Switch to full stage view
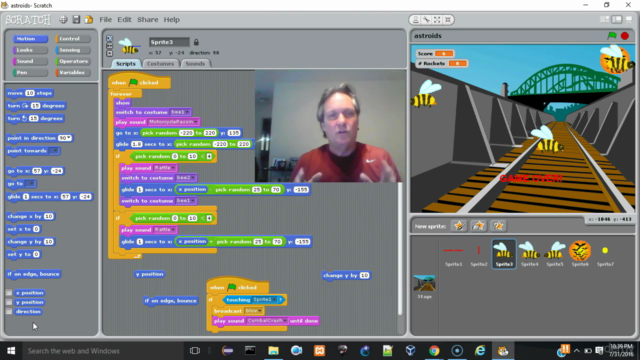 coord(617,20)
